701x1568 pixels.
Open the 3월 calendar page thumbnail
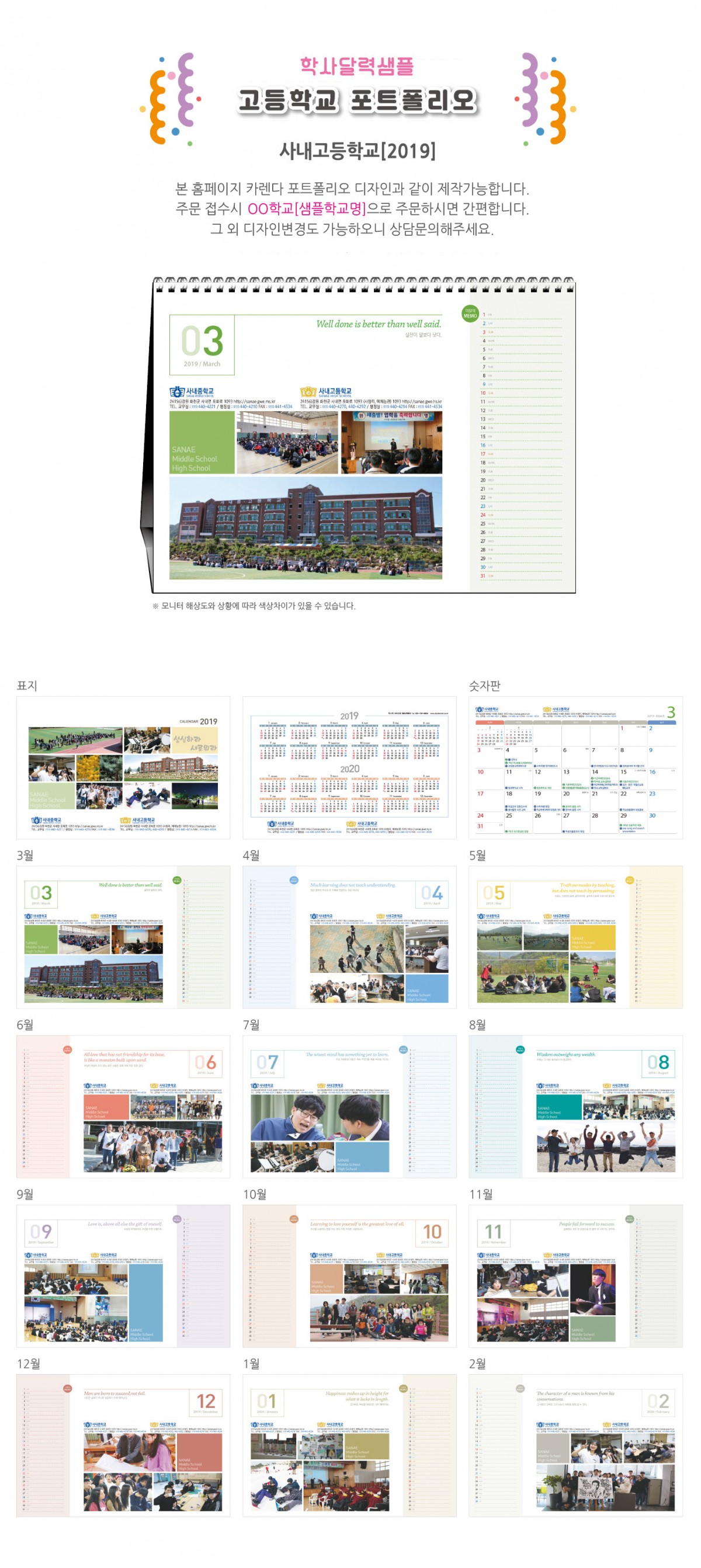click(123, 937)
